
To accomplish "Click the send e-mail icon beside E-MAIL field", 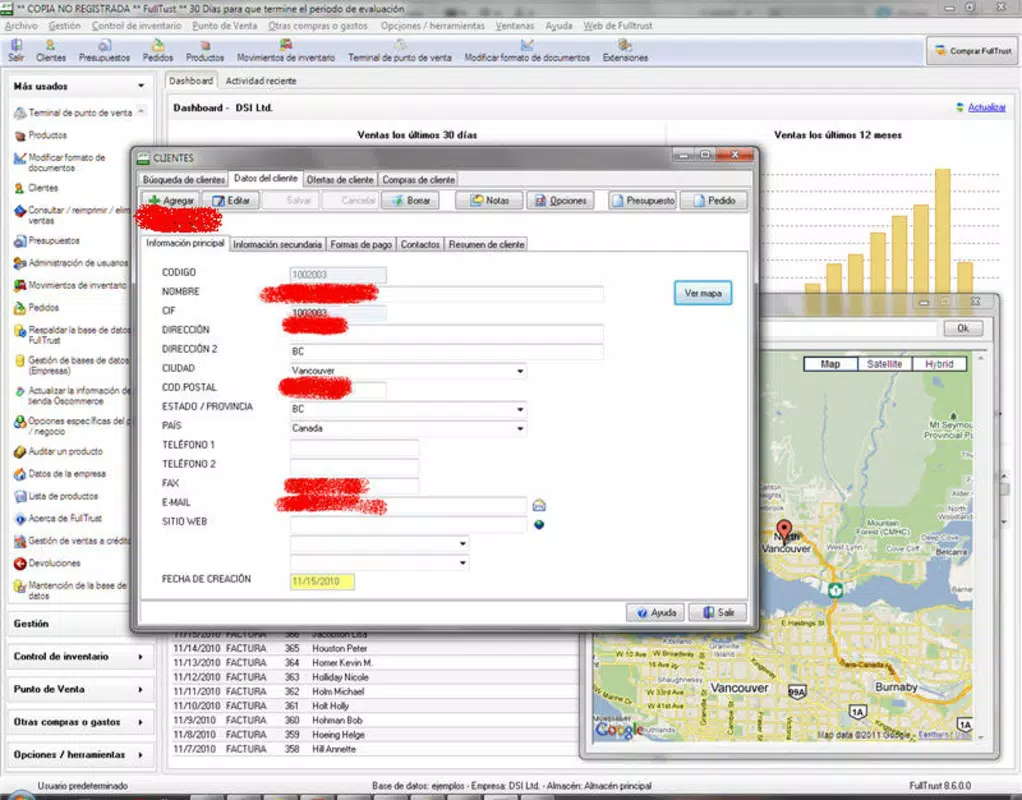I will 539,505.
